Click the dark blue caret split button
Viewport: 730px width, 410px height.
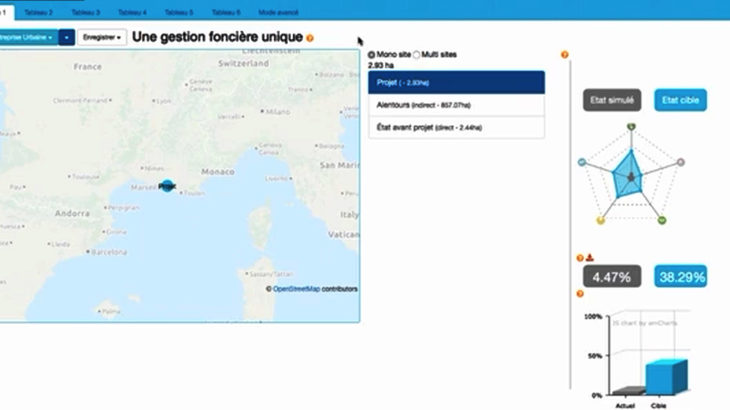tap(67, 37)
